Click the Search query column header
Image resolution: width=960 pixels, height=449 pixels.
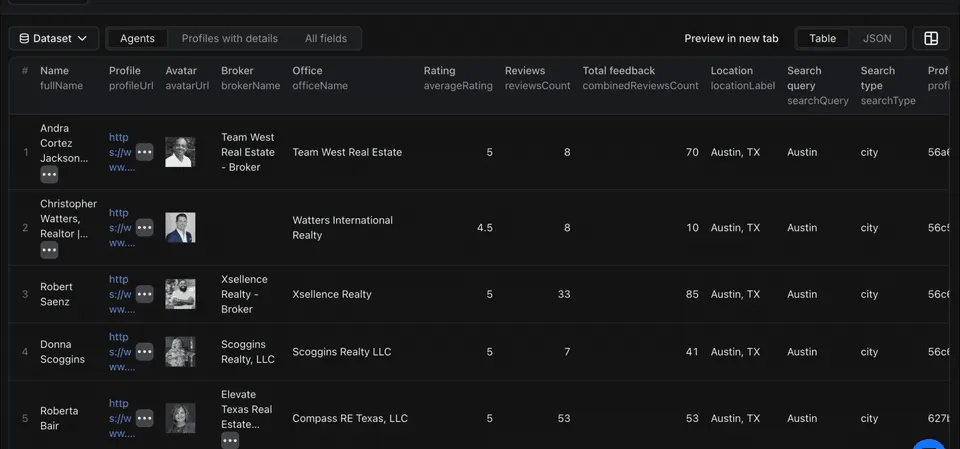(818, 85)
